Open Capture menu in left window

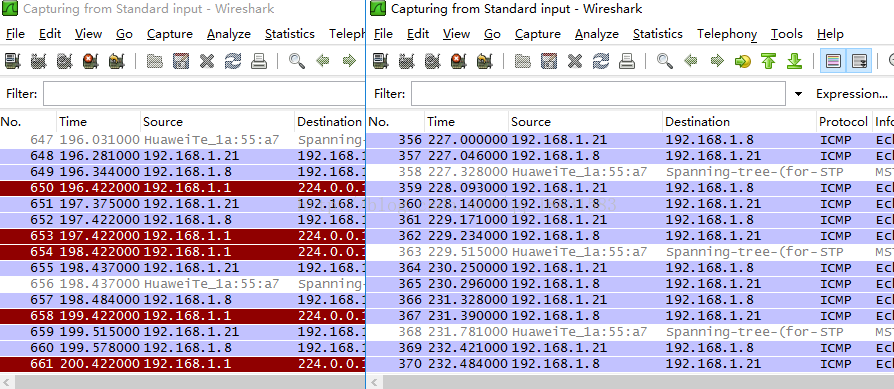point(170,34)
